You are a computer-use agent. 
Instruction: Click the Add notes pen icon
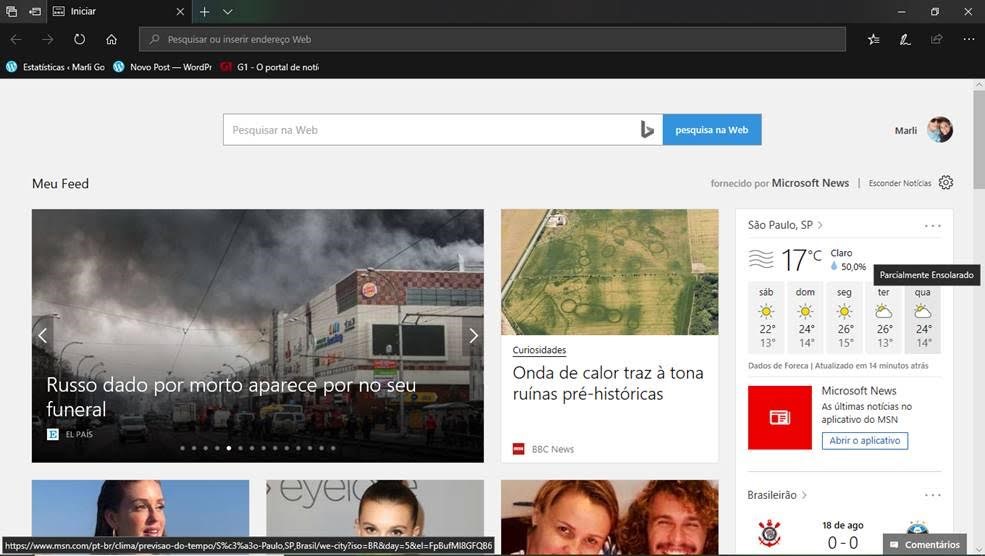904,39
